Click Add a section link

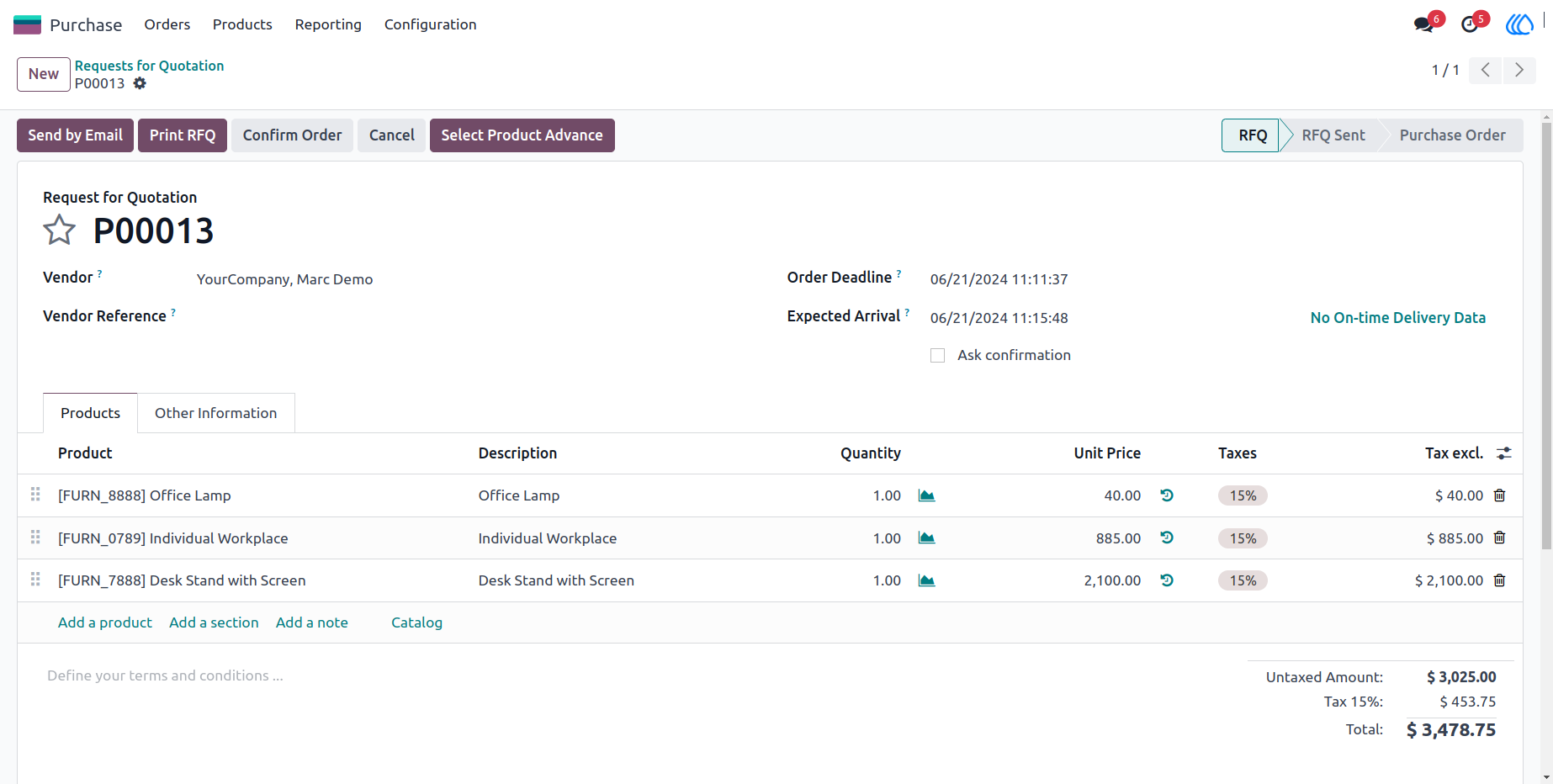pos(214,622)
